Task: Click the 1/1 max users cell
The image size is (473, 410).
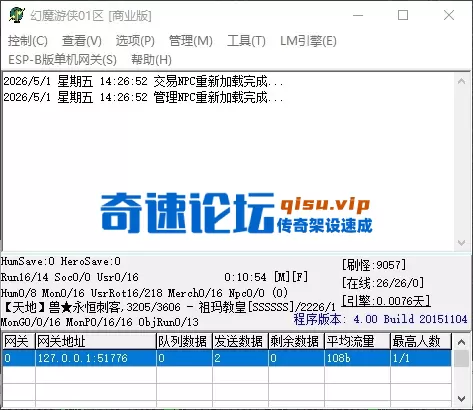Action: click(421, 358)
